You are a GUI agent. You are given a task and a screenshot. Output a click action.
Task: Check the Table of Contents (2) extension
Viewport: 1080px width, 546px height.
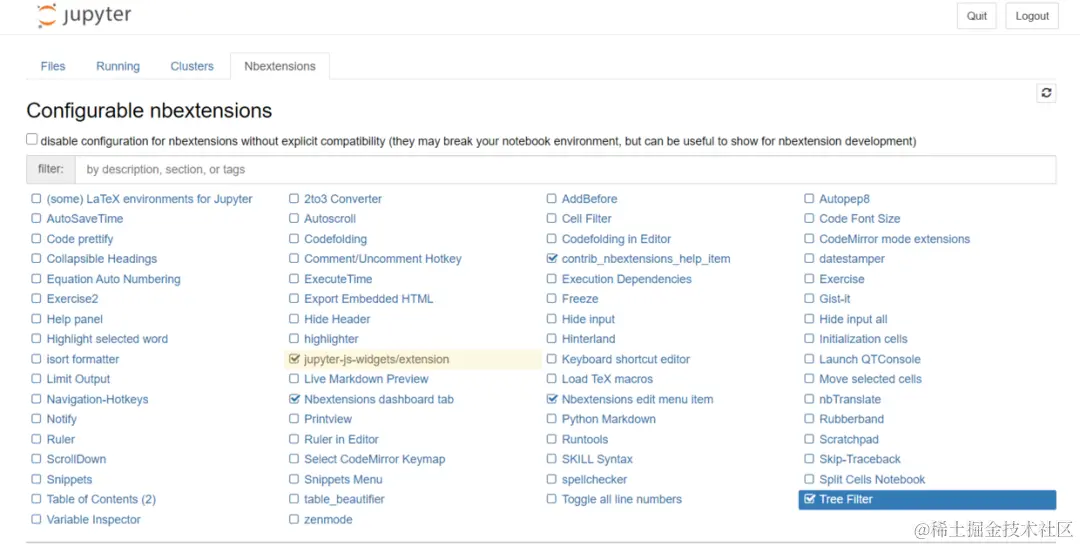click(37, 499)
